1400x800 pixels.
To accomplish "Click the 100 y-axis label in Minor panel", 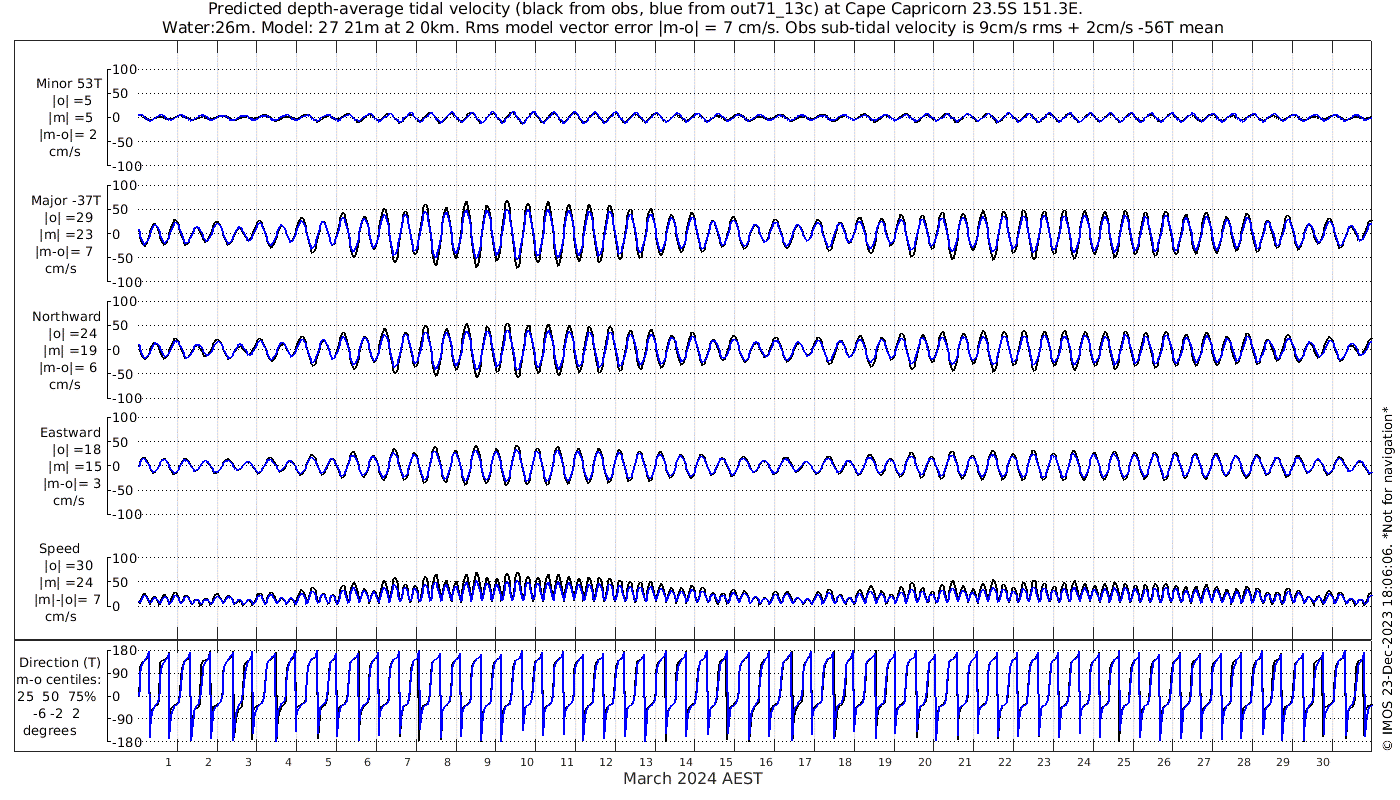I will [x=124, y=69].
